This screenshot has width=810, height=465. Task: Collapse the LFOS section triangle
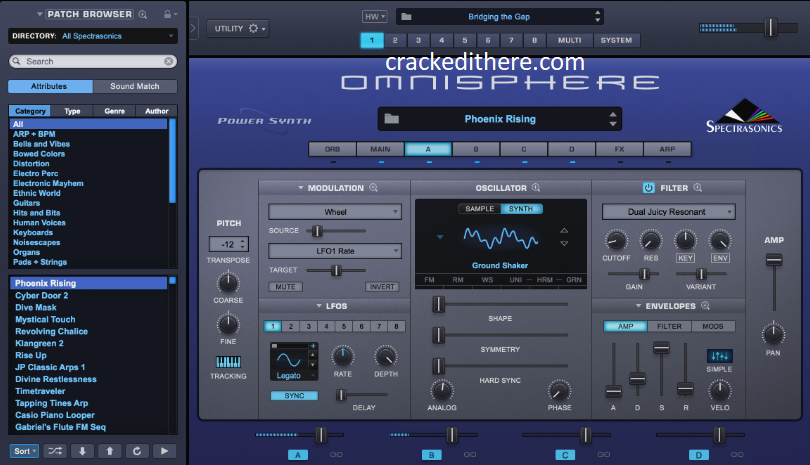click(x=319, y=306)
